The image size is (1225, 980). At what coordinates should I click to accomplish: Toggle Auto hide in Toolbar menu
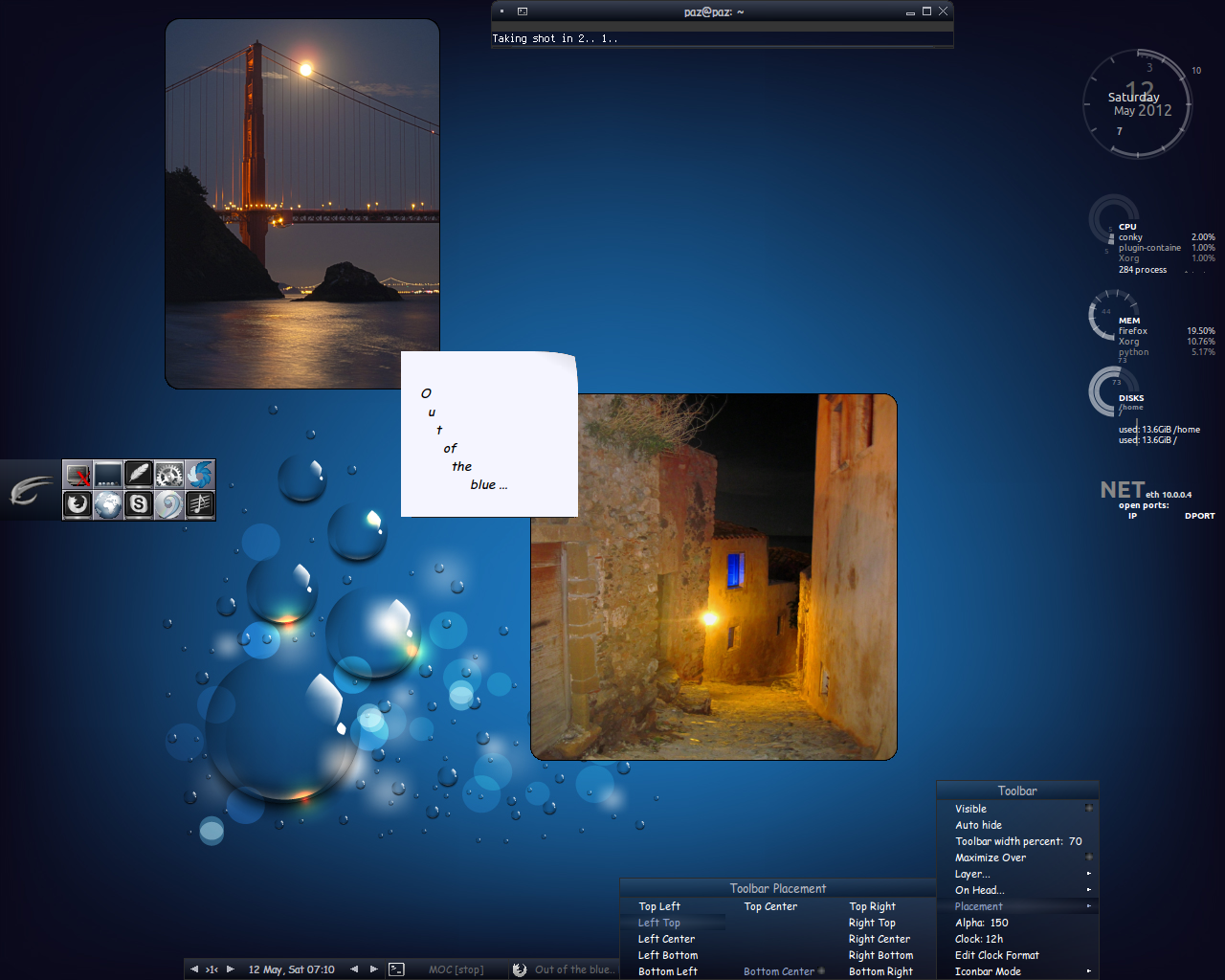1018,825
